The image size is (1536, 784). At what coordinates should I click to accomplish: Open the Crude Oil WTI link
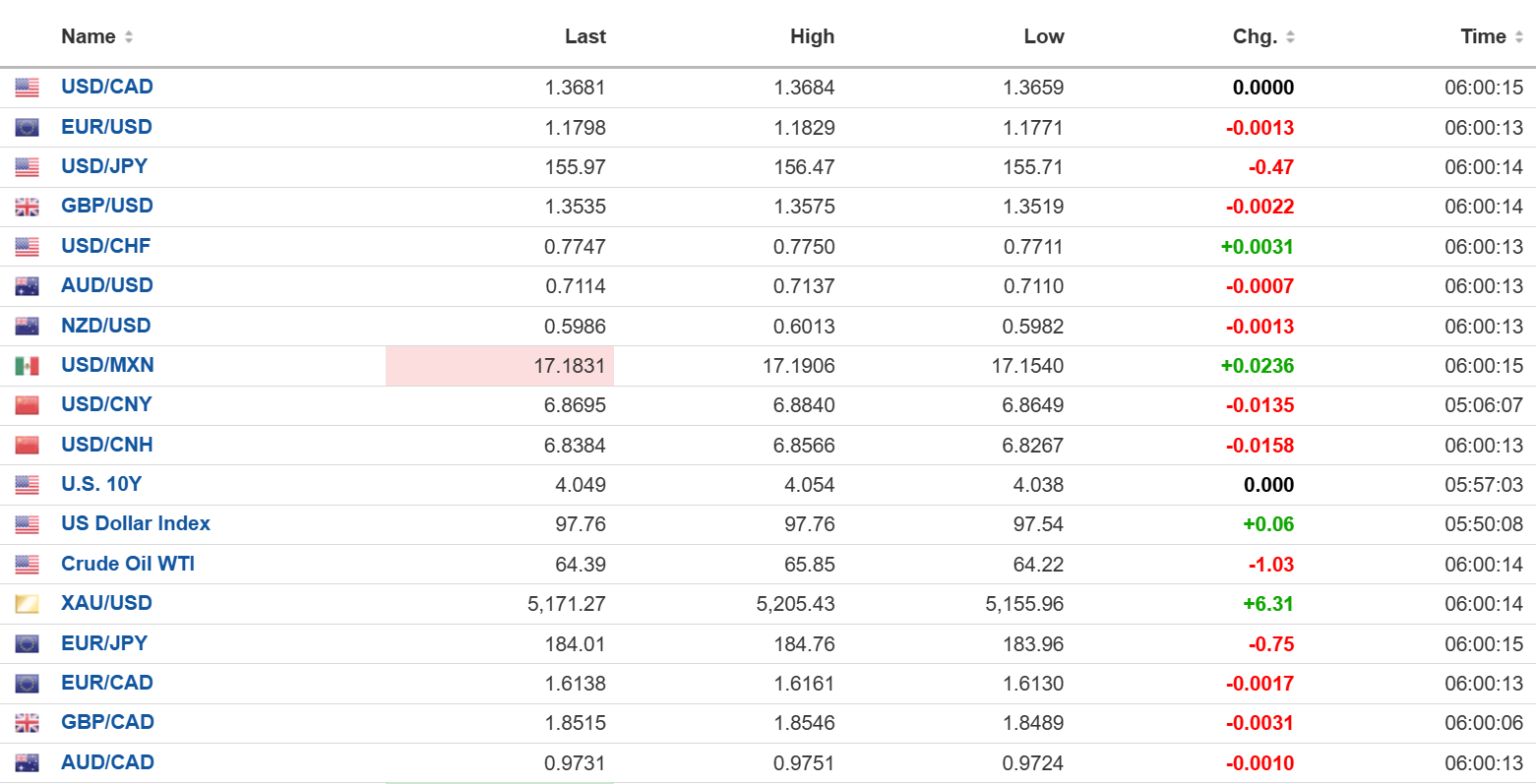coord(128,564)
